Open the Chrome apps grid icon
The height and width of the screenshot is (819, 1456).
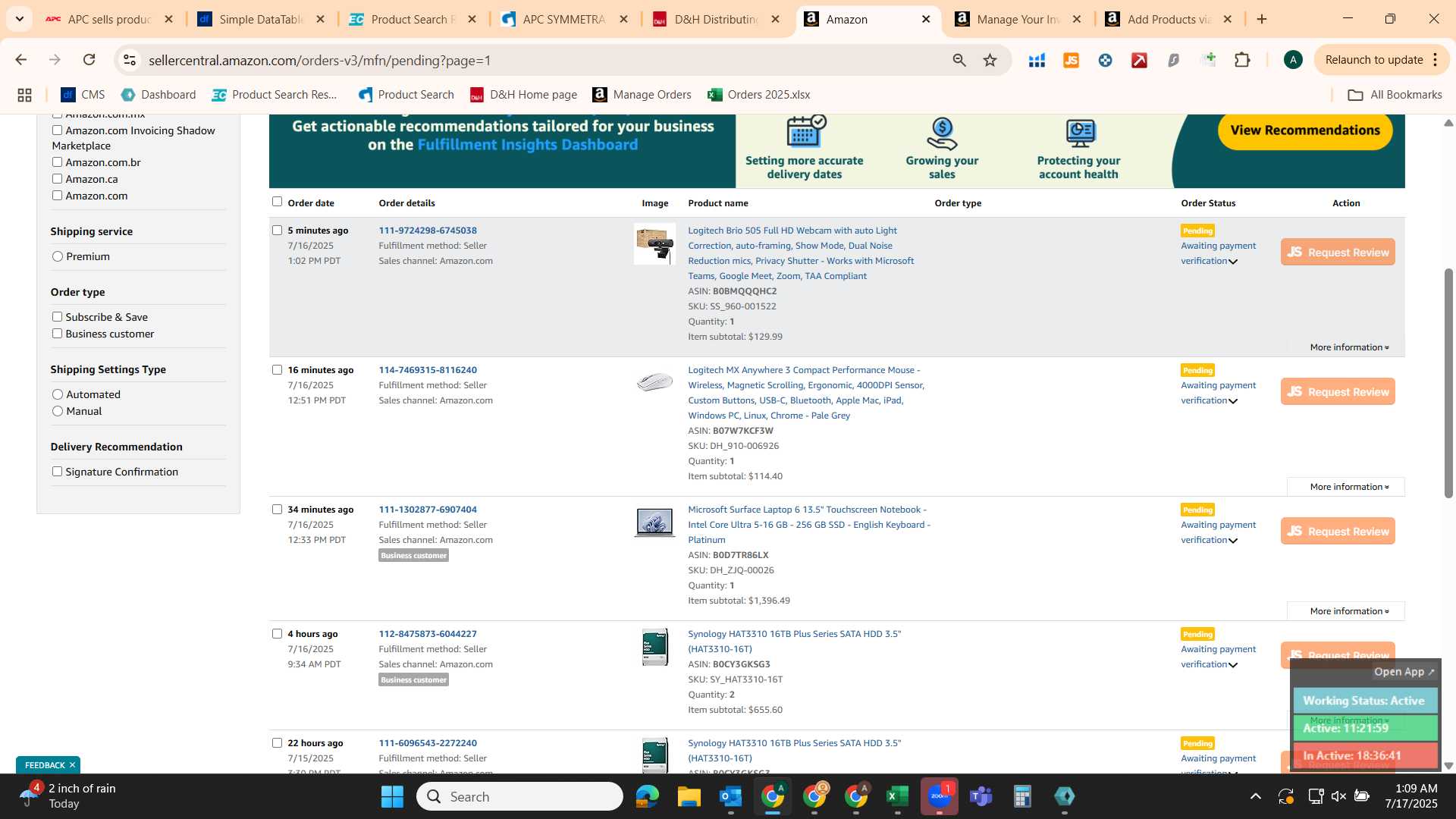click(x=24, y=95)
